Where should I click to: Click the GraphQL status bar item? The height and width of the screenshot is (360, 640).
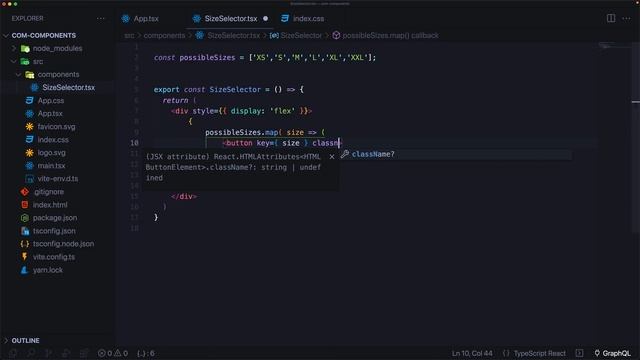tap(612, 353)
